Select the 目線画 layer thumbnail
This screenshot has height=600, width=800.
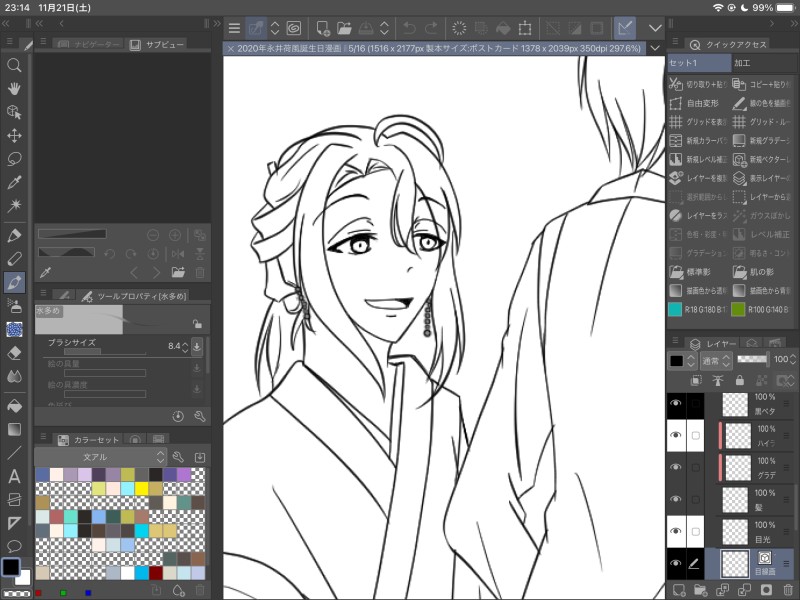tap(735, 563)
